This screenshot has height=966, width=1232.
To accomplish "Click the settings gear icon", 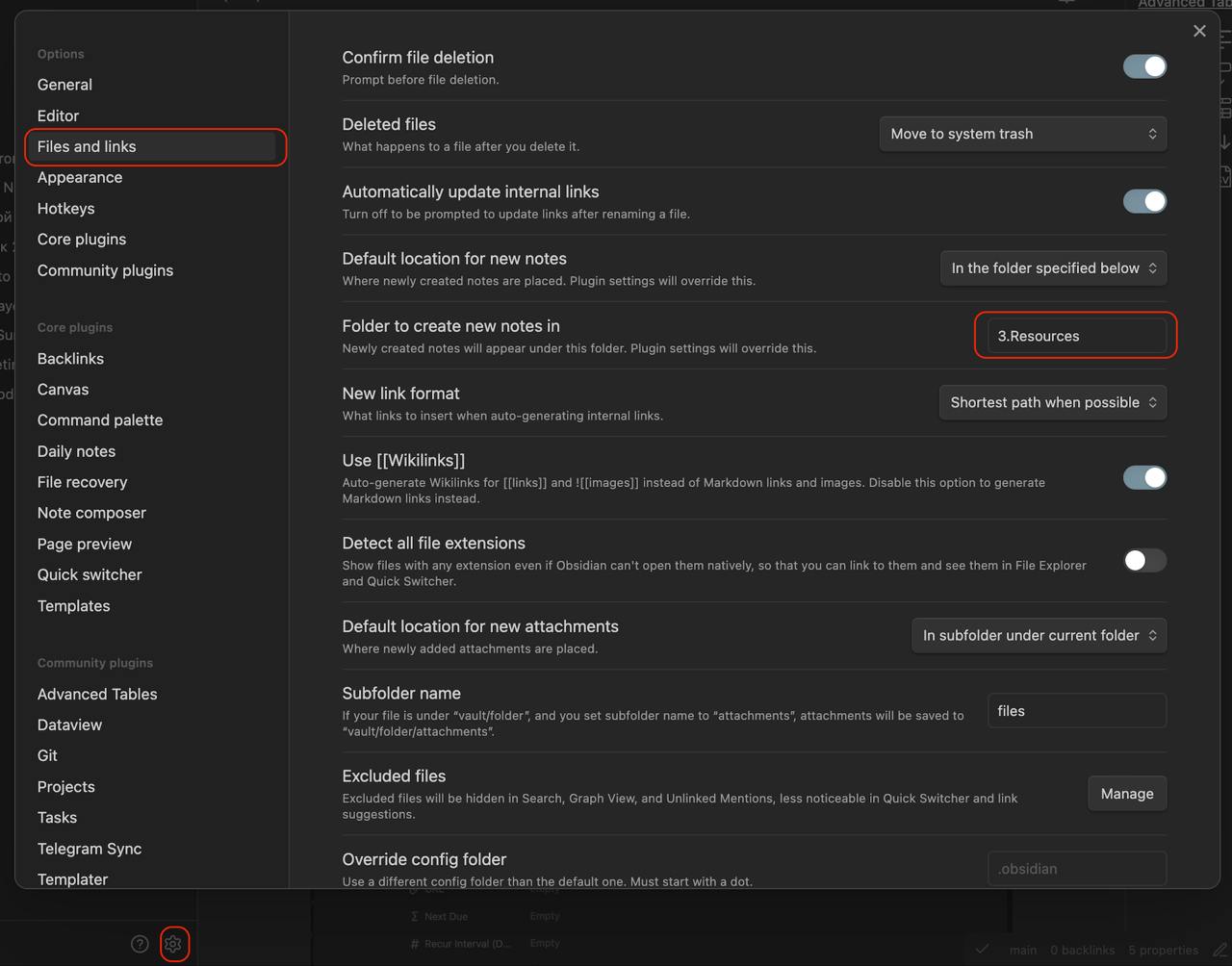I will [173, 944].
